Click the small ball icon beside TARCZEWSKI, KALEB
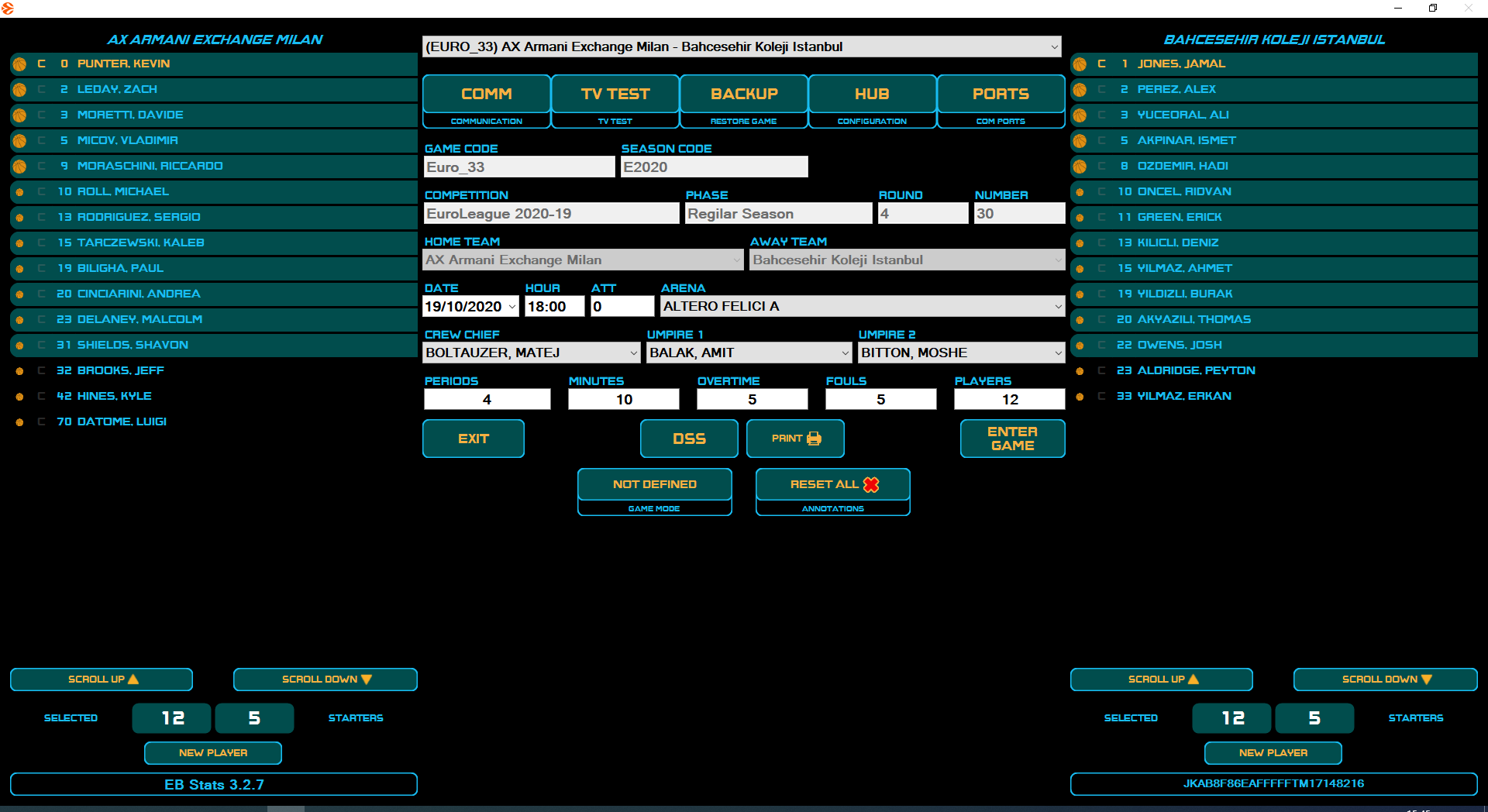Image resolution: width=1488 pixels, height=812 pixels. pyautogui.click(x=19, y=243)
